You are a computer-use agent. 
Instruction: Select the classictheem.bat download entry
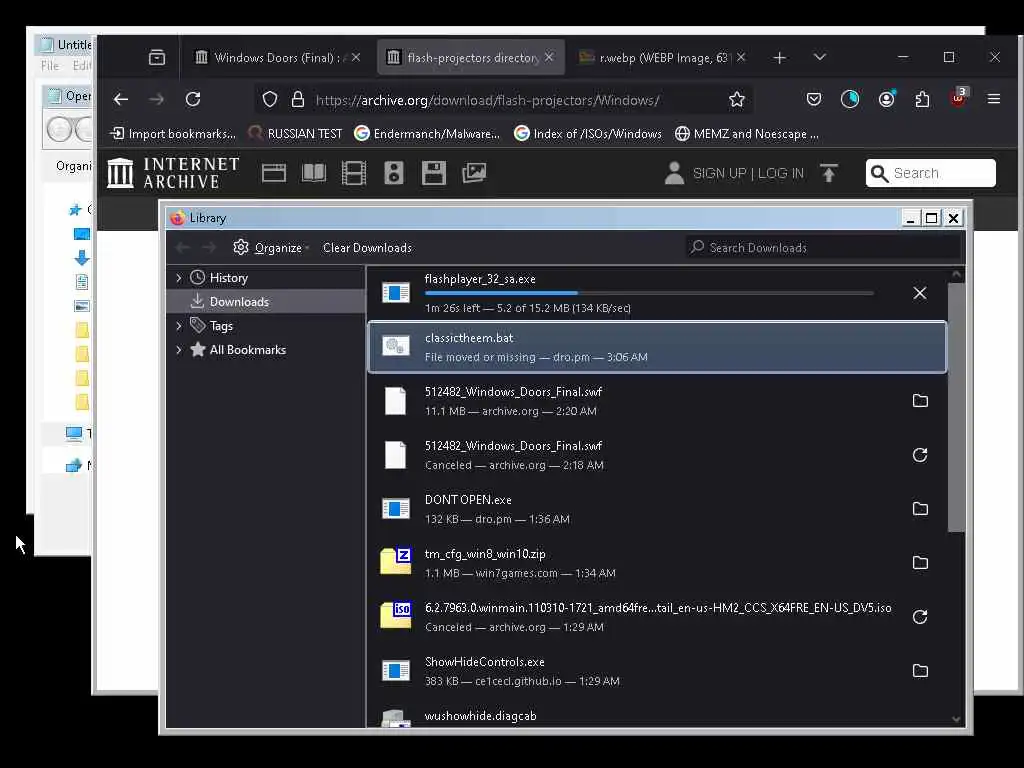click(657, 347)
